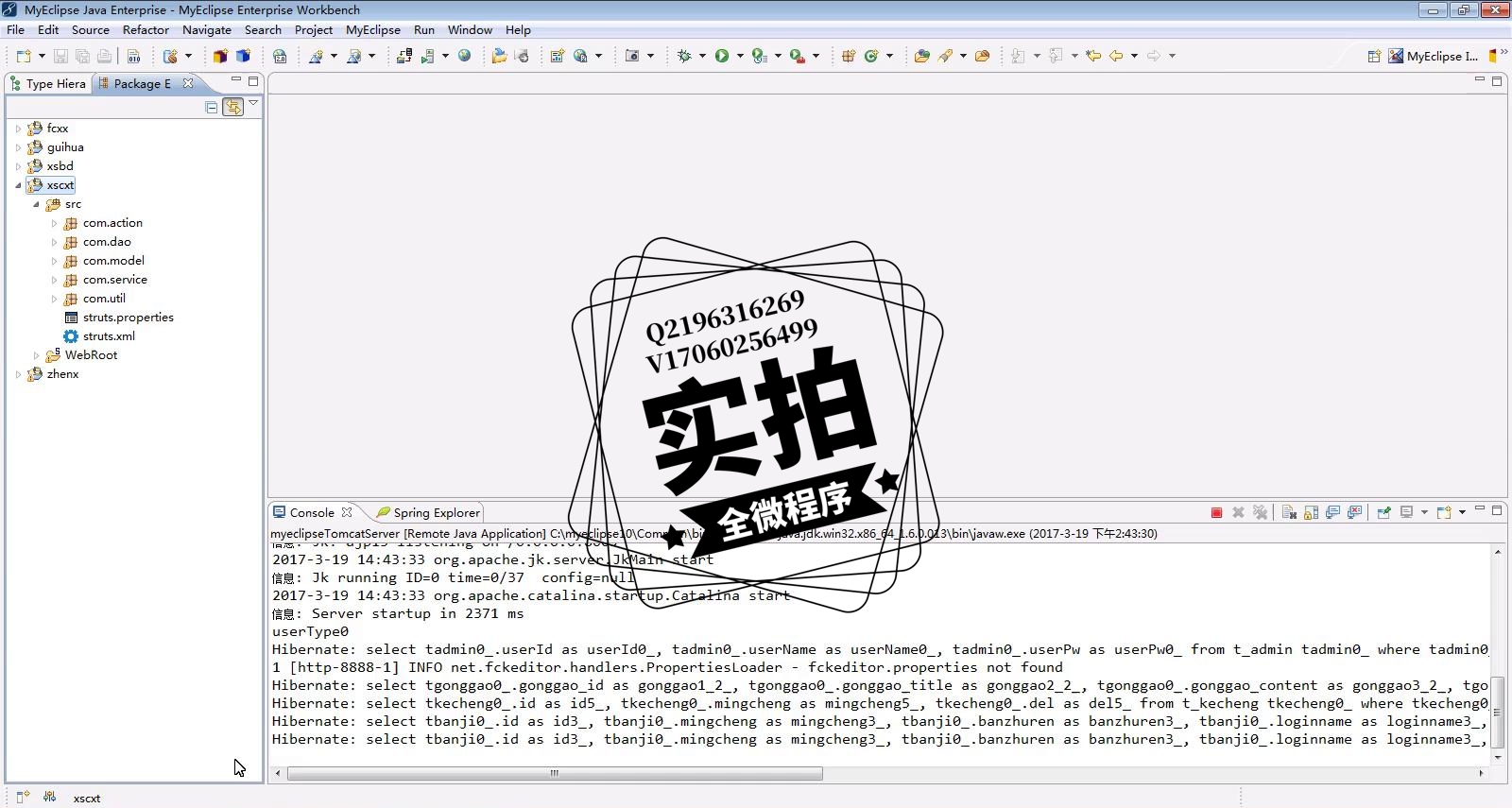Expand the fcxx project node
This screenshot has height=808, width=1512.
[x=18, y=129]
